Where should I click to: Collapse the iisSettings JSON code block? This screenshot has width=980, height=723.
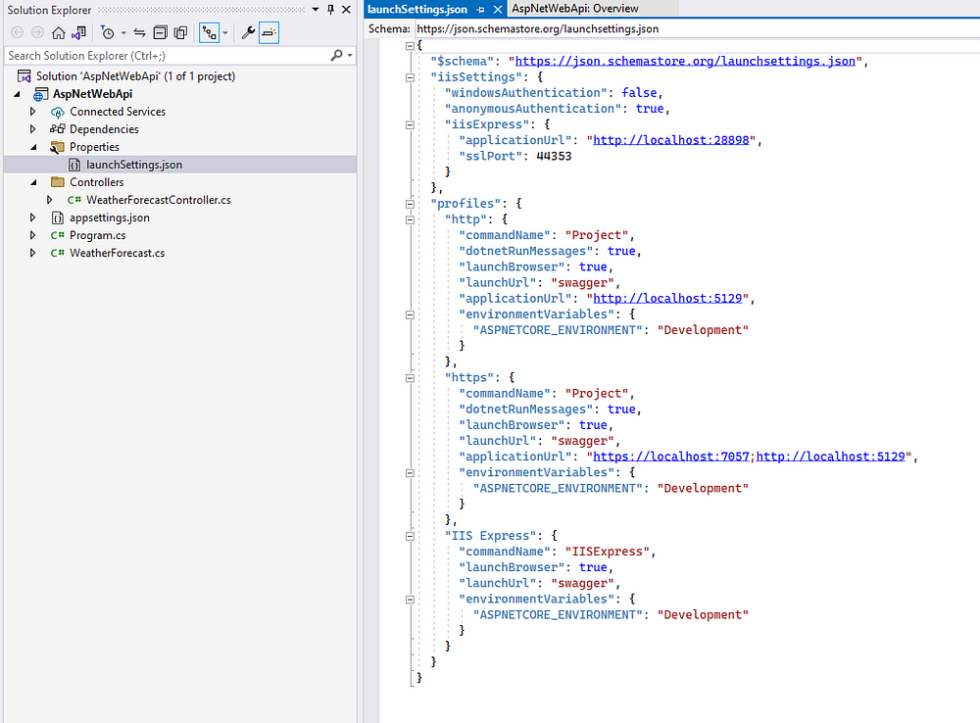tap(409, 76)
